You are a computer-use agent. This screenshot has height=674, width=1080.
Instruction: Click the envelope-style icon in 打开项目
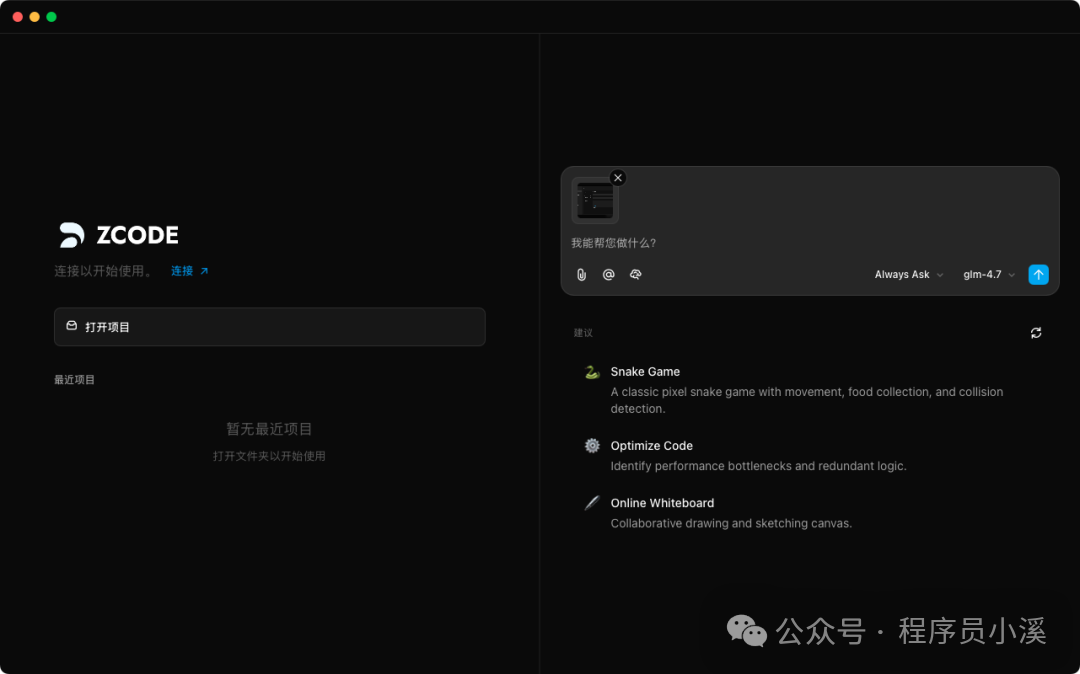point(72,326)
